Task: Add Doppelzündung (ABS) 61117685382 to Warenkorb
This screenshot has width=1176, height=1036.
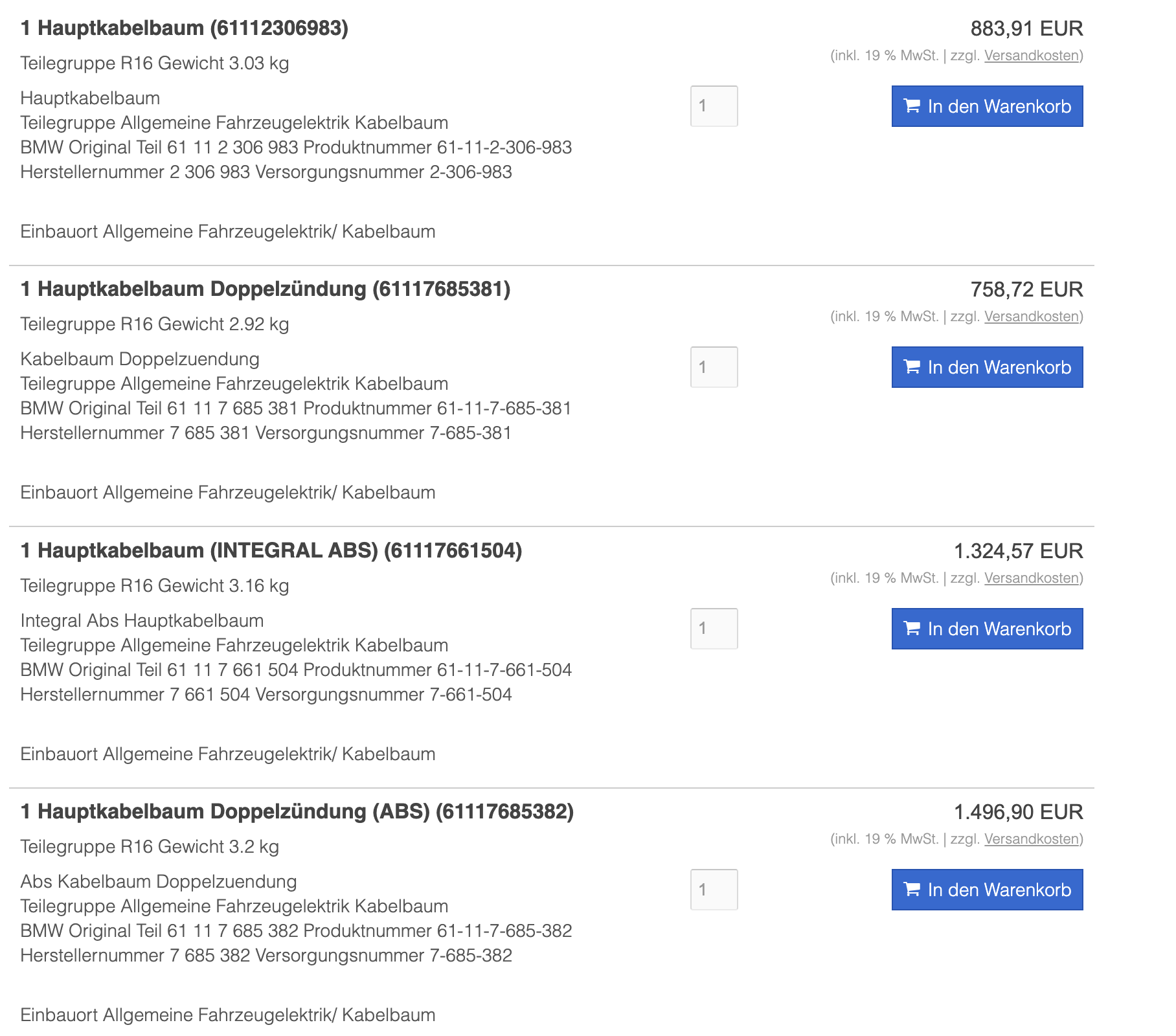Action: [x=987, y=890]
